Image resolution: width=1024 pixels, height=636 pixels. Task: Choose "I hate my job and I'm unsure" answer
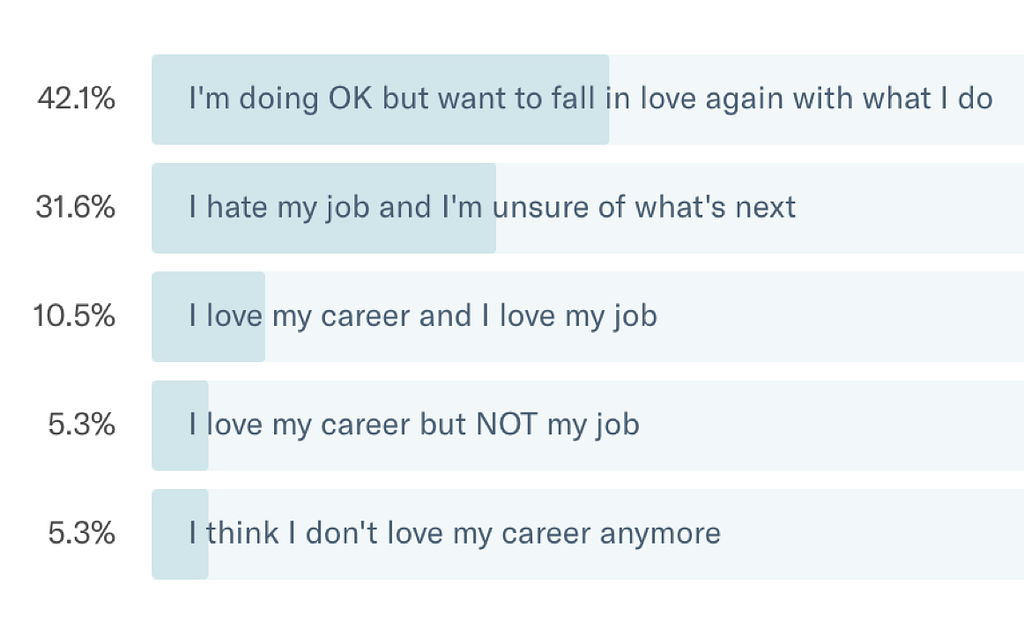point(492,207)
